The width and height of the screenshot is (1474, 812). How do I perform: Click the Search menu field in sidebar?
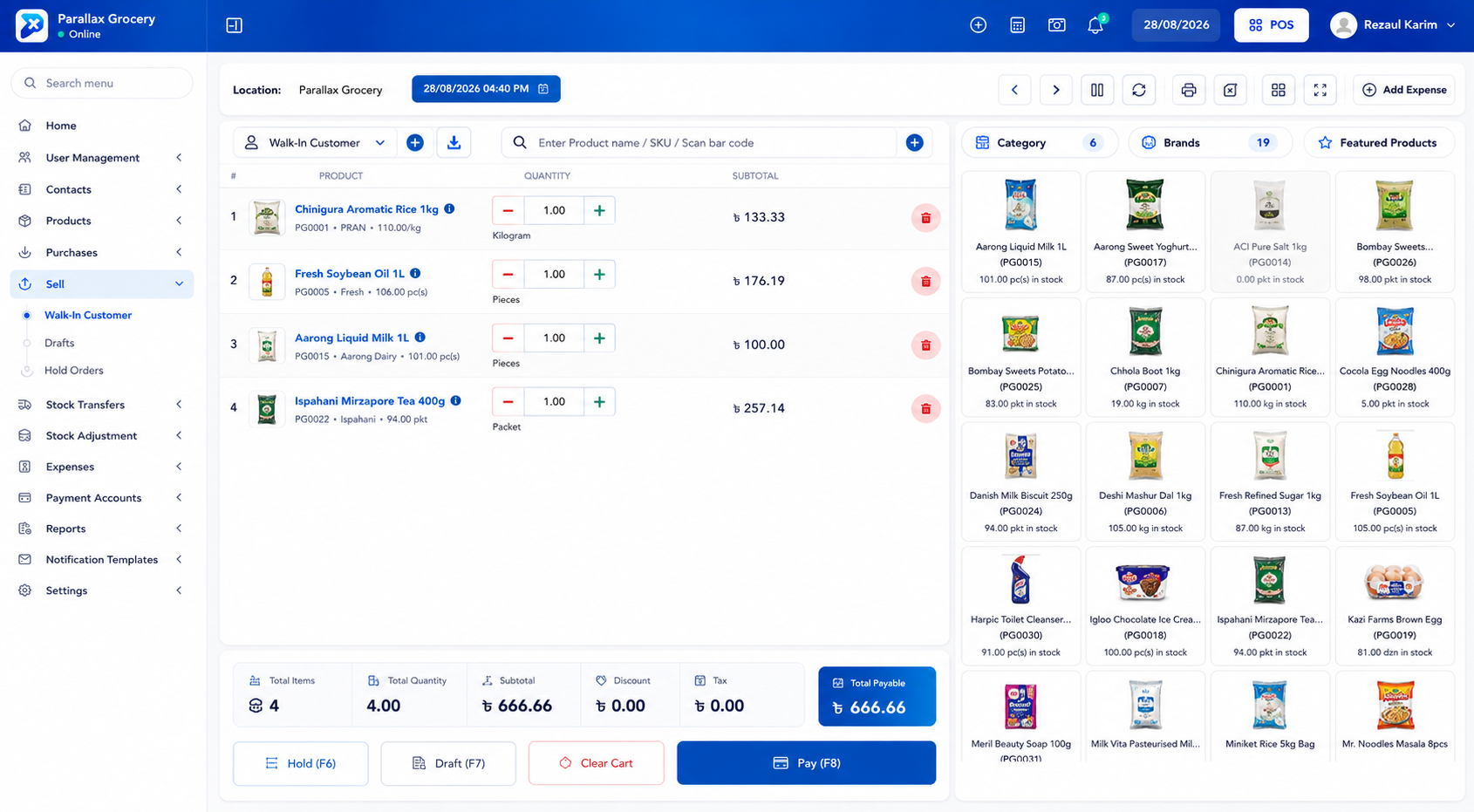coord(102,84)
